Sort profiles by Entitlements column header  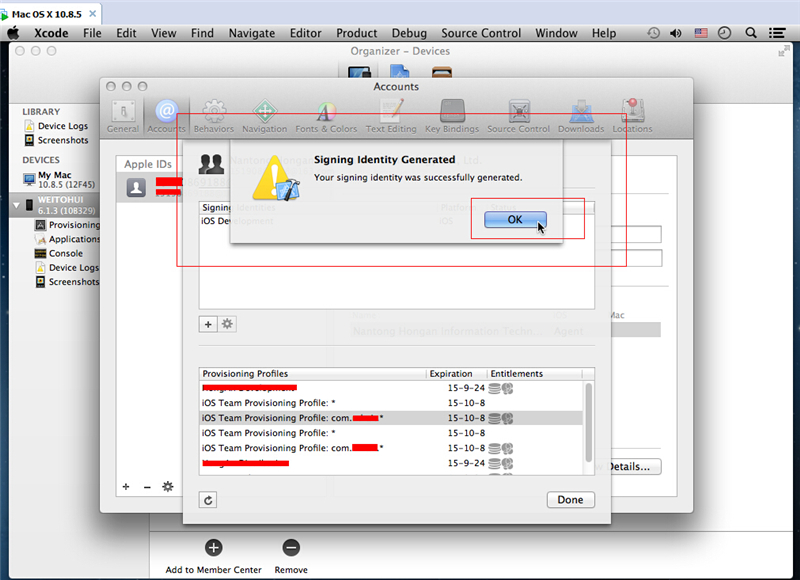tap(535, 374)
